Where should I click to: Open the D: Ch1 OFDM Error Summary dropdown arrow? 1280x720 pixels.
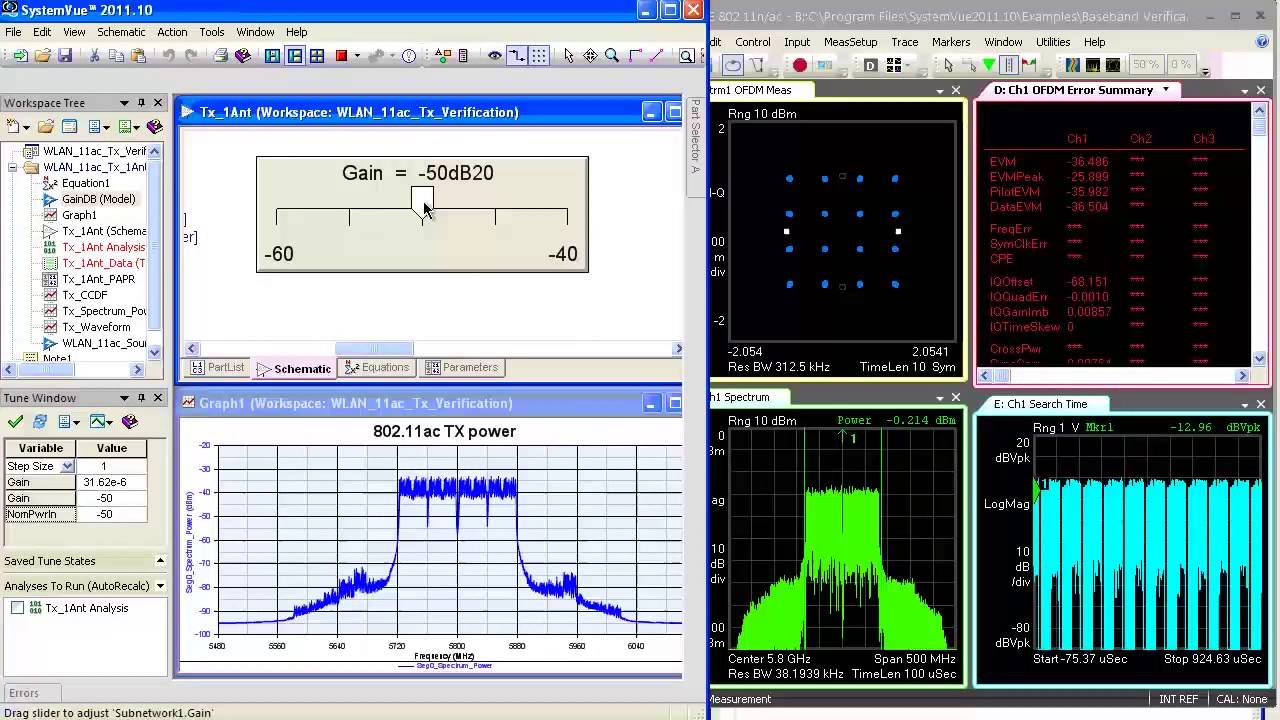pos(1165,90)
